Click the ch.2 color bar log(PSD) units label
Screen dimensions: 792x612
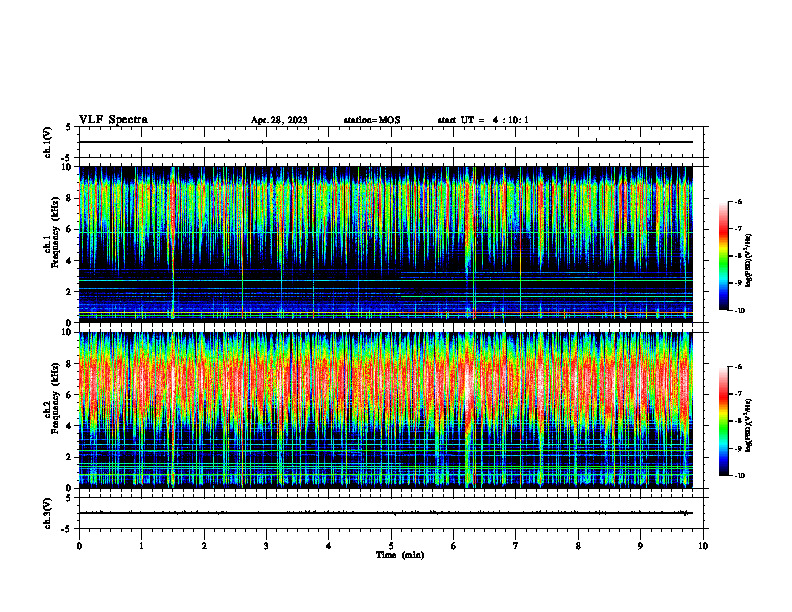click(749, 425)
